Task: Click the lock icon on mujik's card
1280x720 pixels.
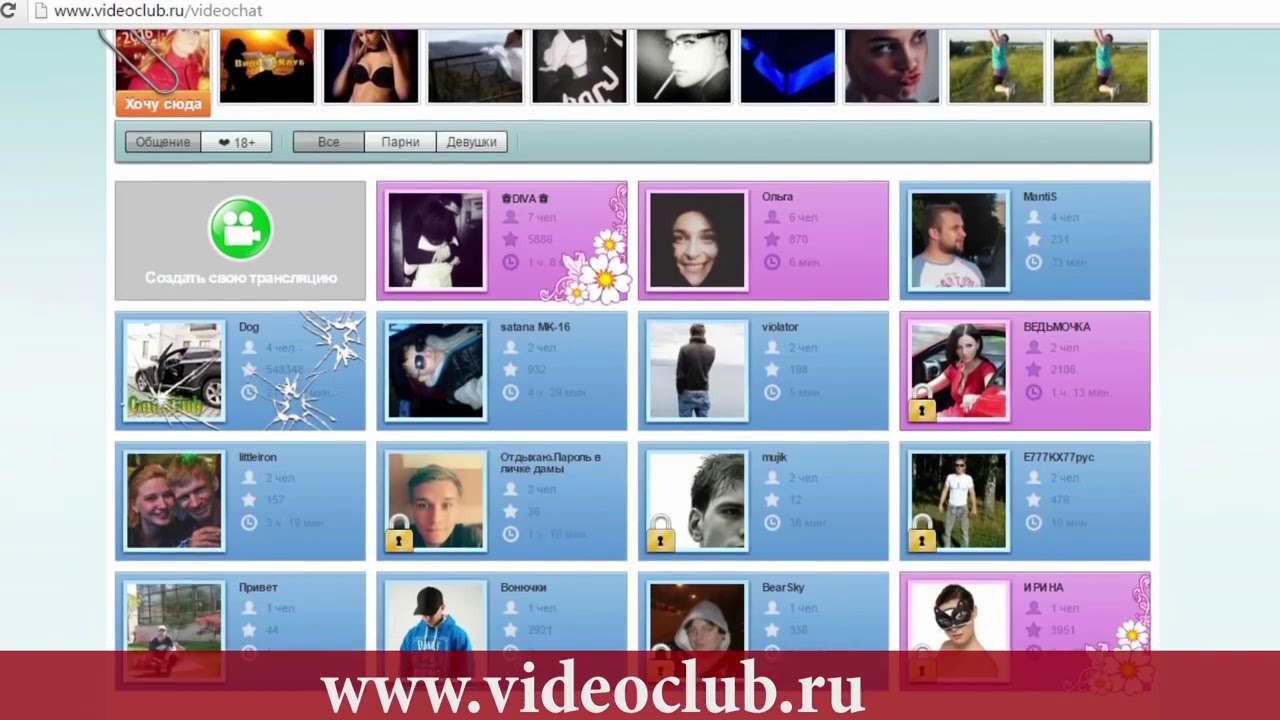Action: coord(660,535)
